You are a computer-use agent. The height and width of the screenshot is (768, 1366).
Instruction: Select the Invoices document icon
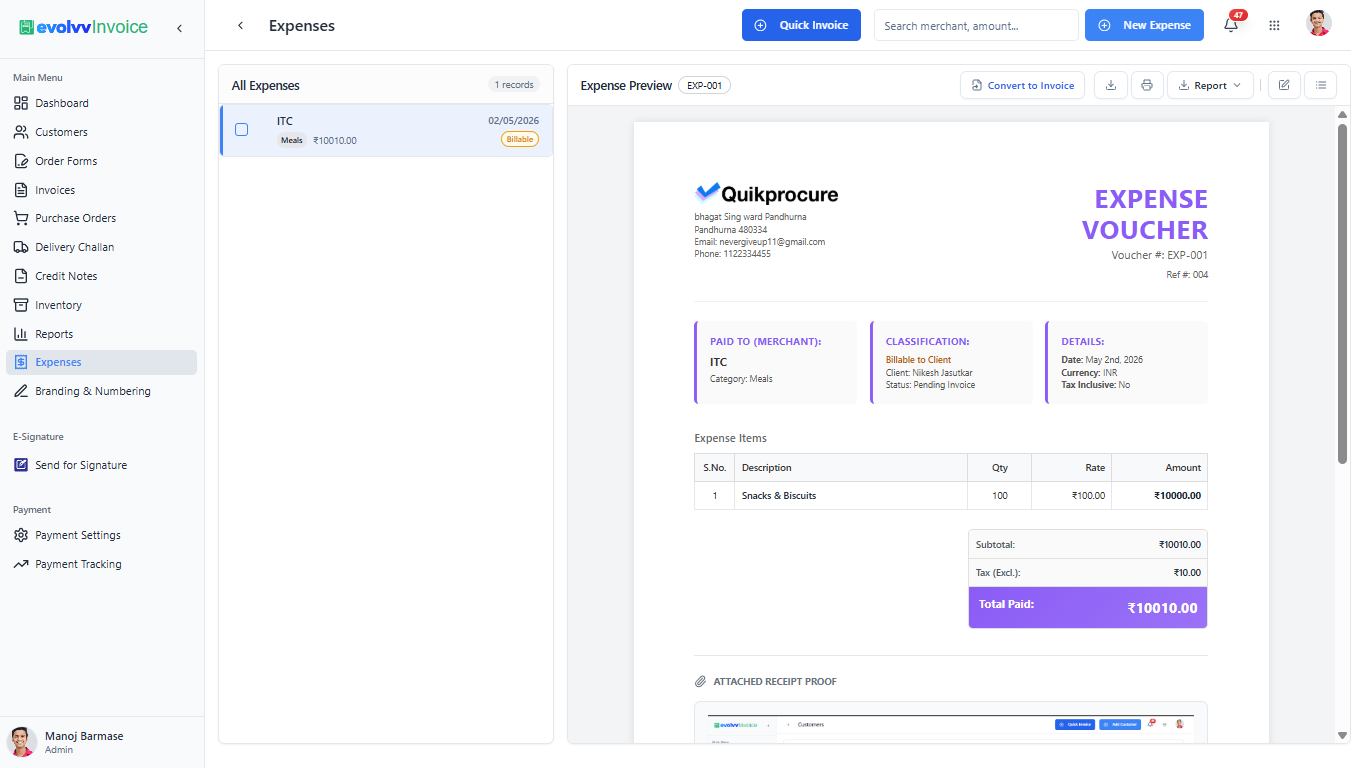pyautogui.click(x=21, y=190)
